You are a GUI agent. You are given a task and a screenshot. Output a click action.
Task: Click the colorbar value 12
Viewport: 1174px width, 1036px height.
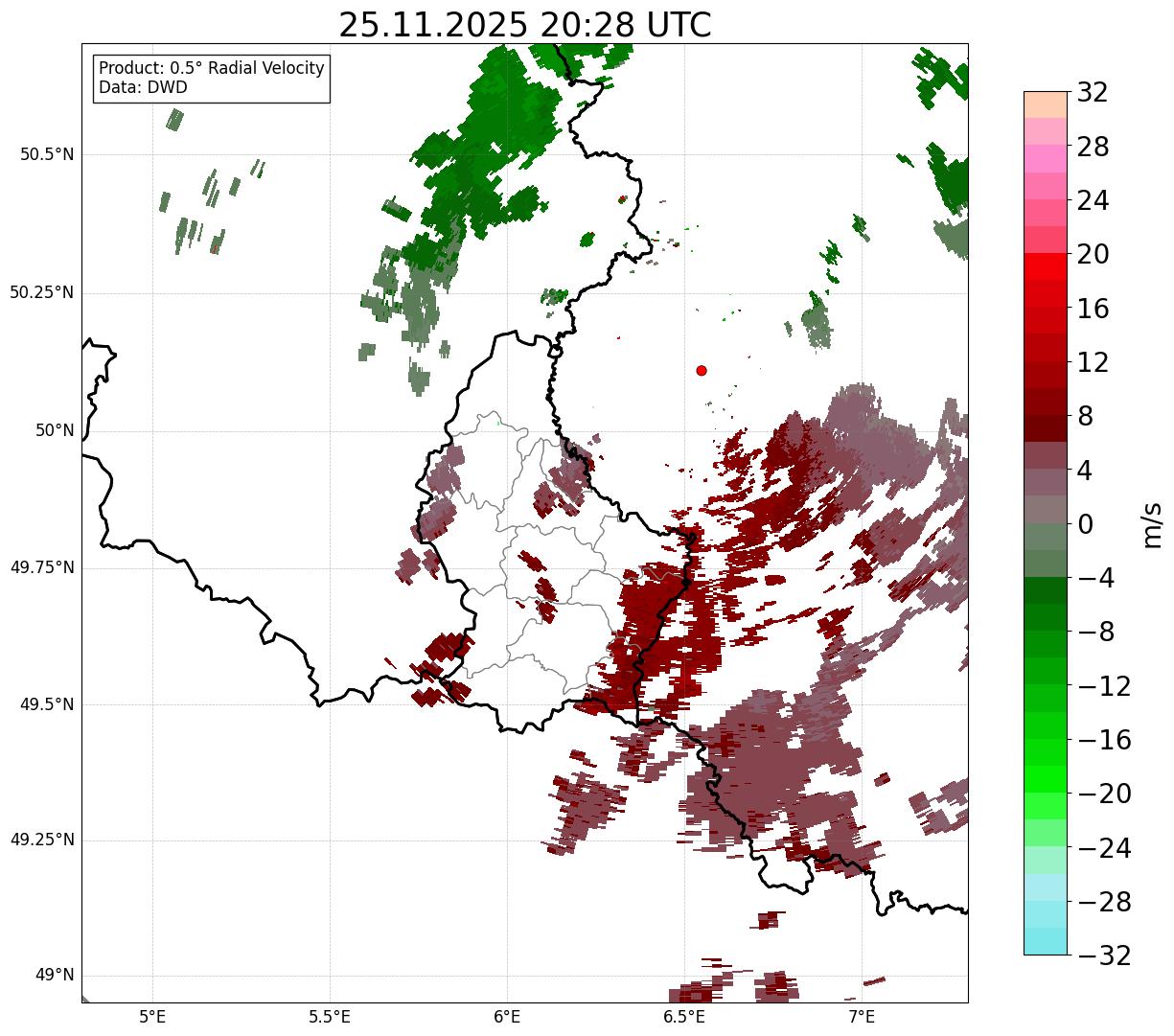(x=1093, y=362)
